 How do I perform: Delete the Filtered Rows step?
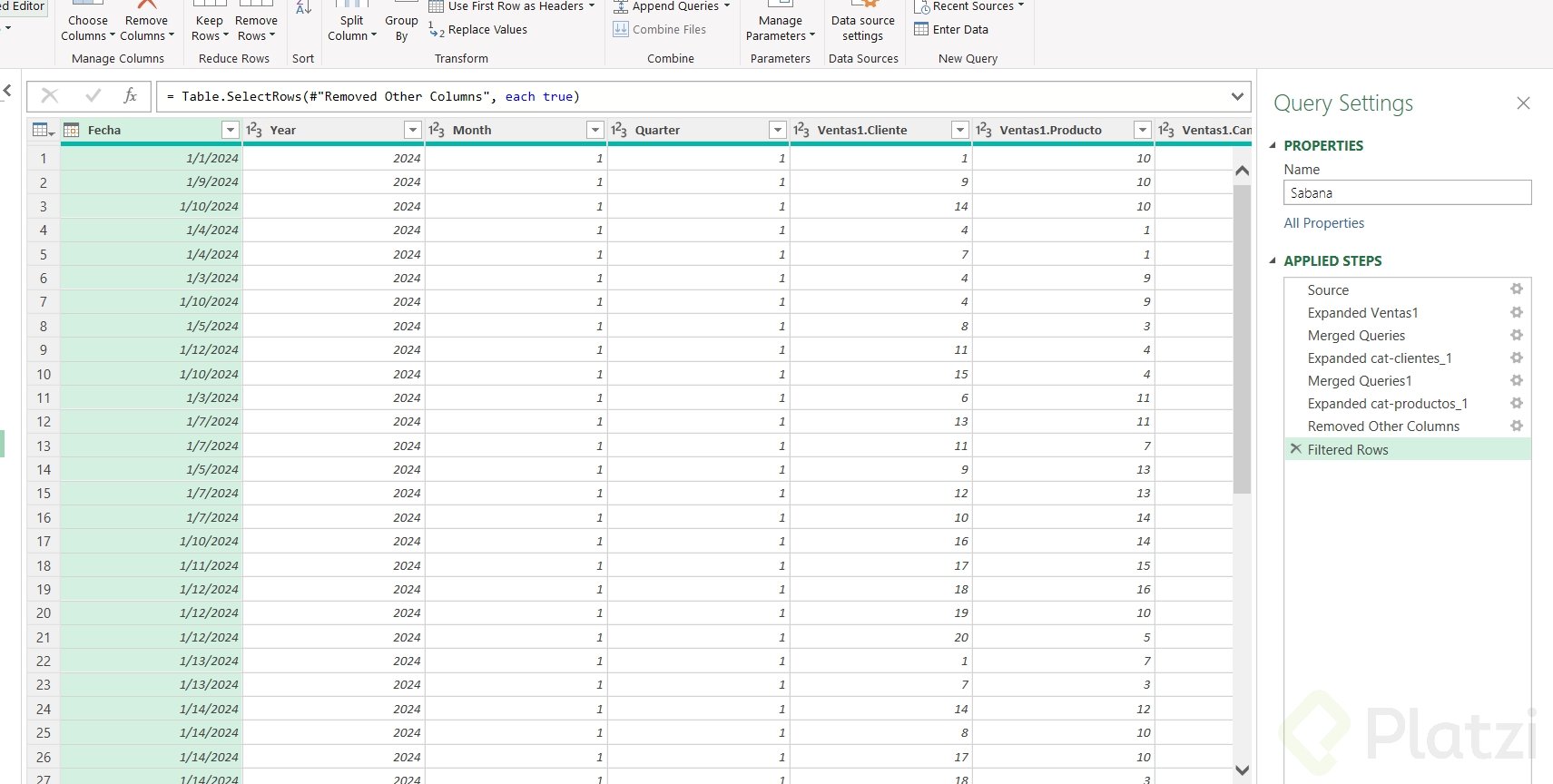click(1295, 449)
